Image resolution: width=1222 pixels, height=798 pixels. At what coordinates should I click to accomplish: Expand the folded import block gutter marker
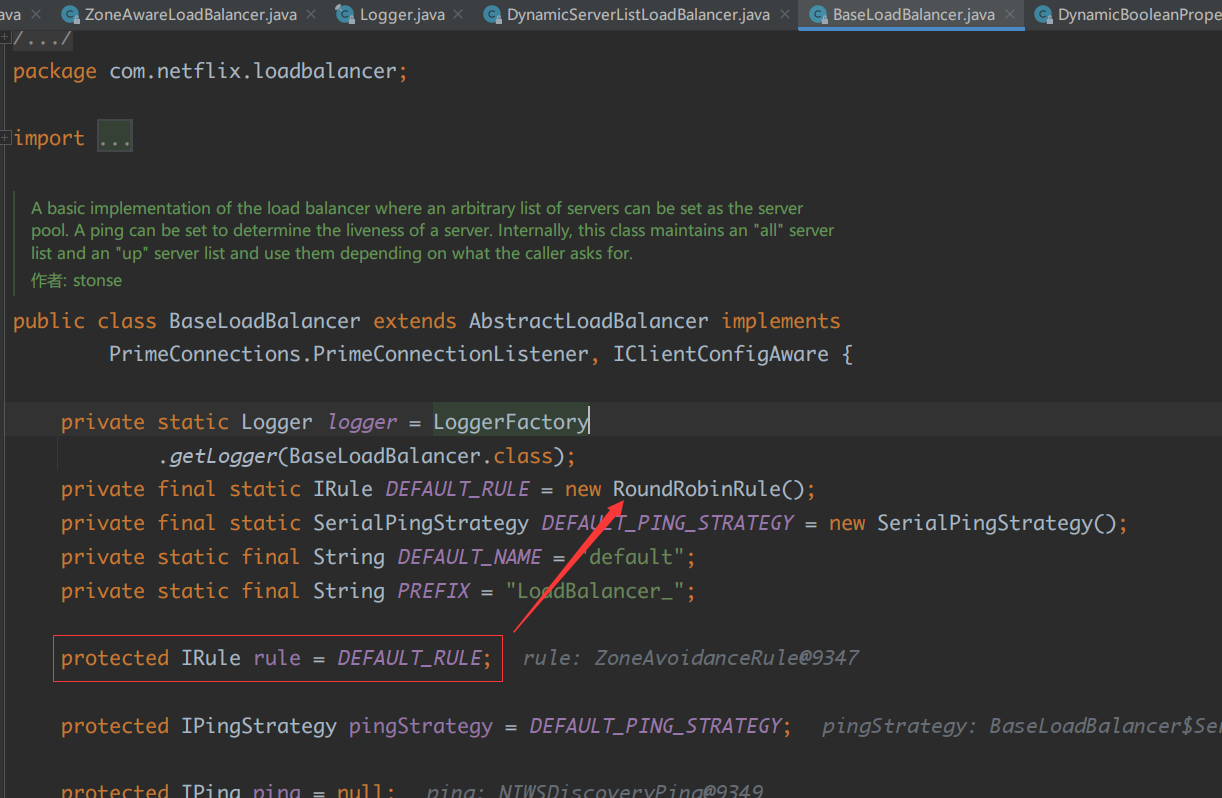tap(6, 138)
